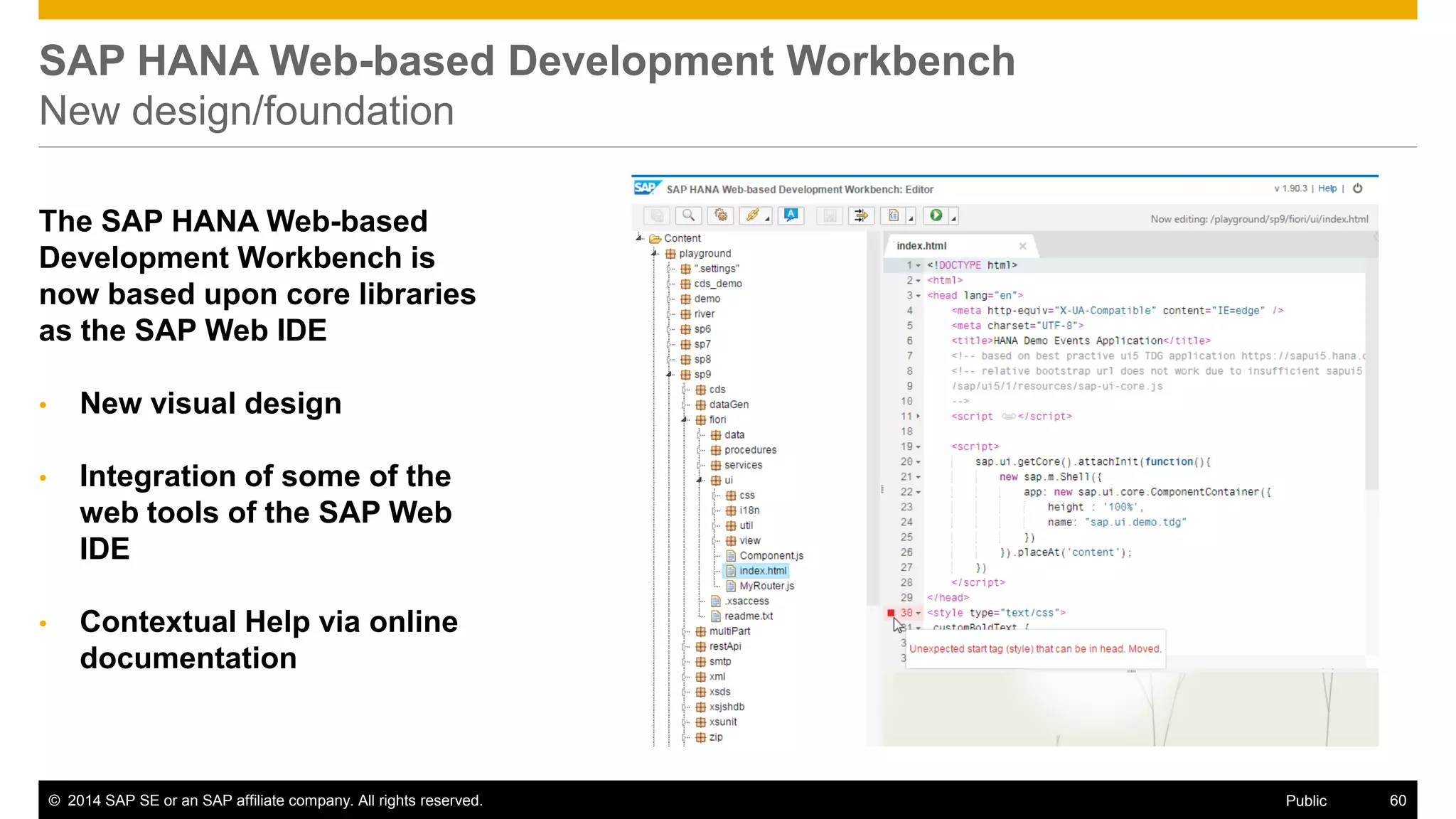Click the HANA Demo Events Application title text
This screenshot has height=819, width=1456.
(1078, 341)
